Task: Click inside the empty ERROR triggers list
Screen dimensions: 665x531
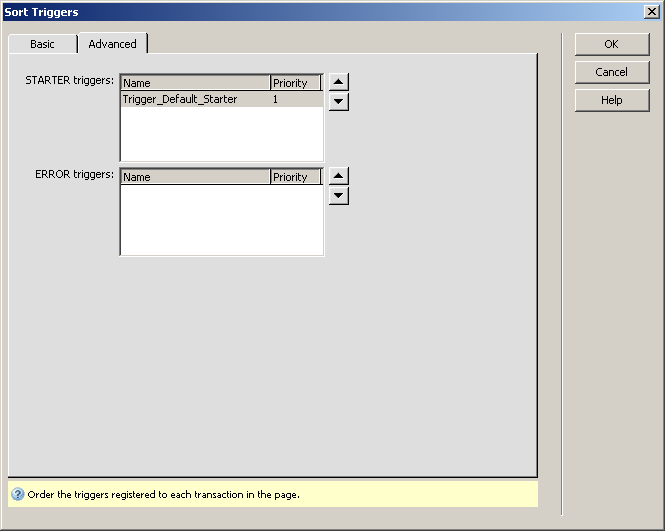Action: 221,220
